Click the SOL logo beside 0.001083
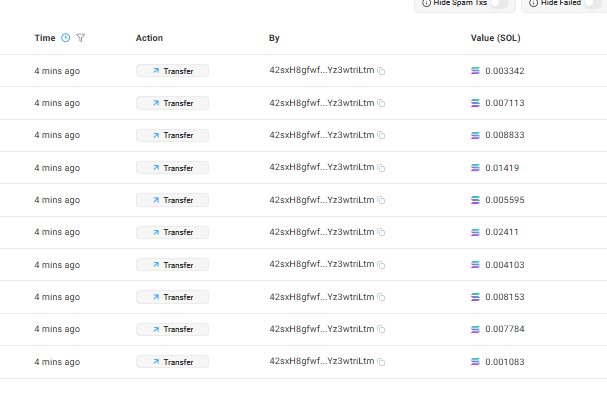Viewport: 607px width, 400px height. pos(475,362)
